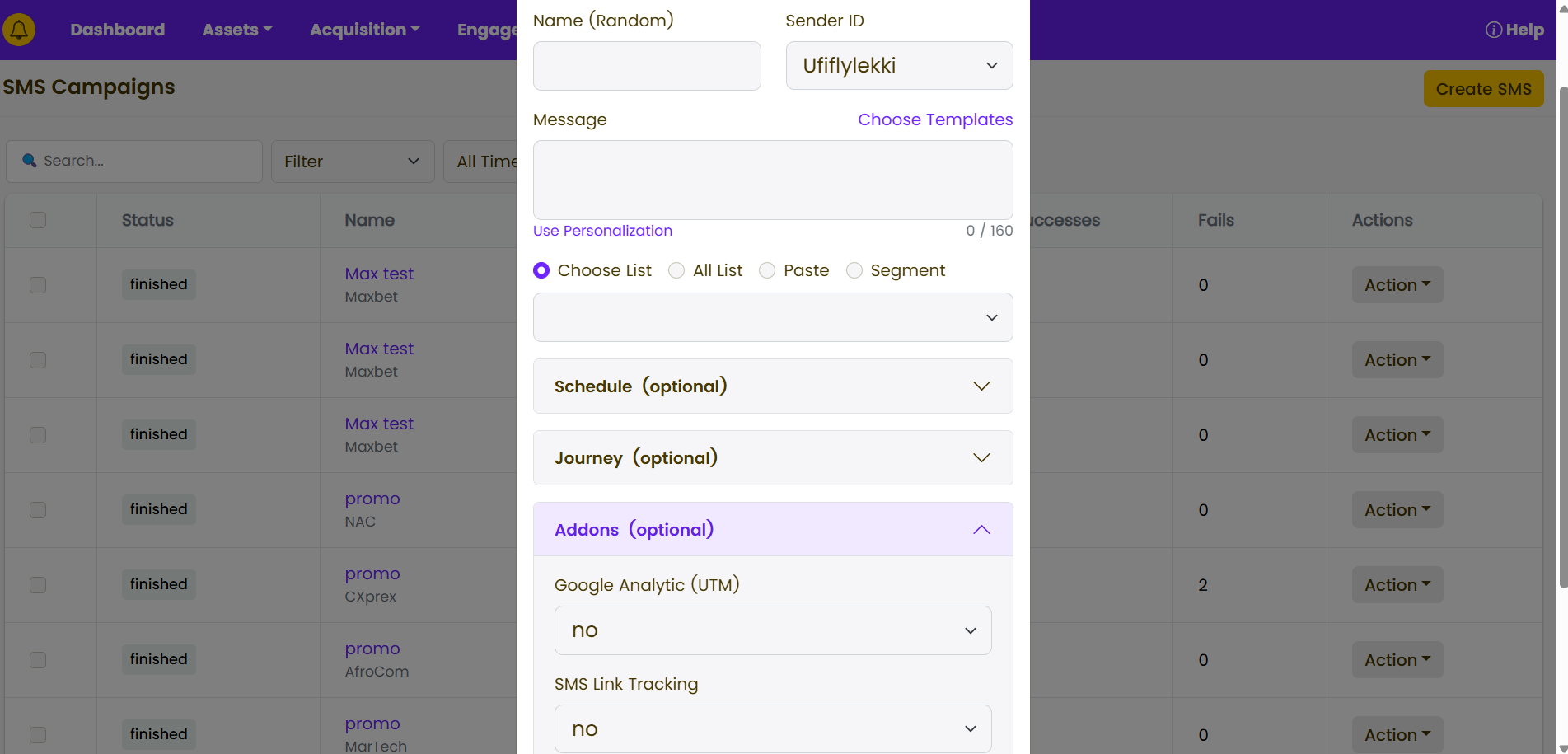Open the Acquisition menu

(364, 30)
